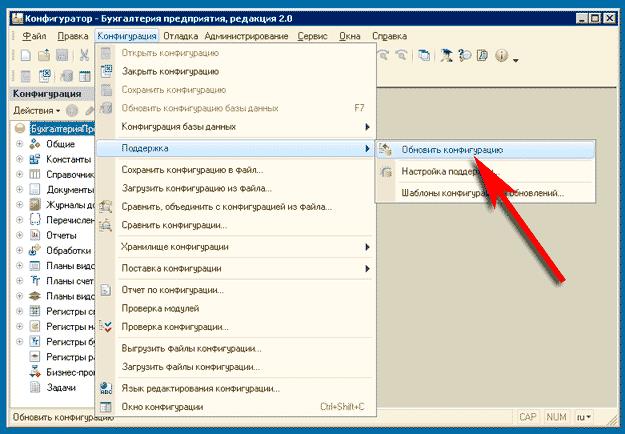Click the Общие node icon
625x434 pixels.
coord(35,144)
